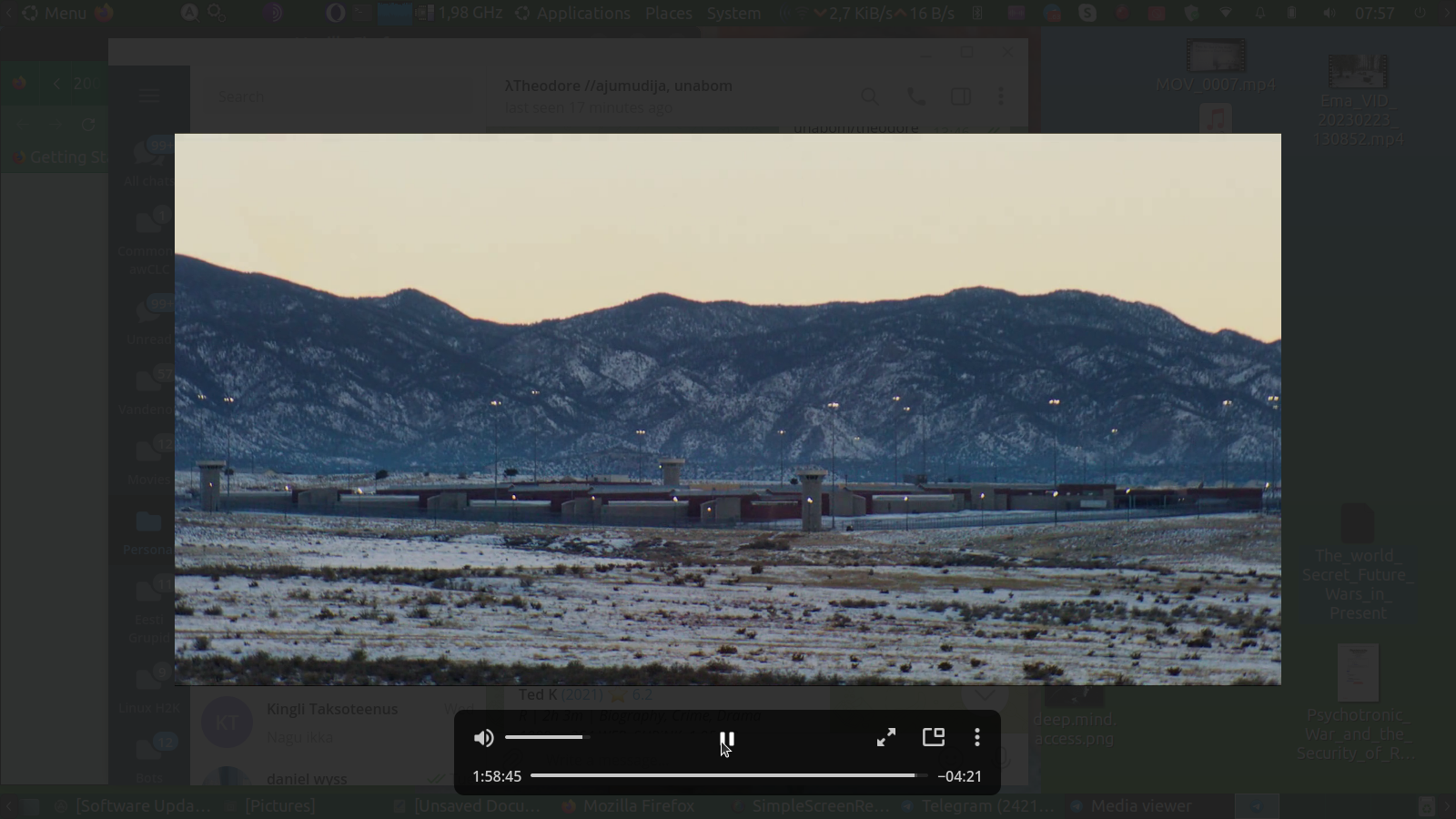Open the notifications bell in tray
The width and height of the screenshot is (1456, 819).
point(1260,13)
